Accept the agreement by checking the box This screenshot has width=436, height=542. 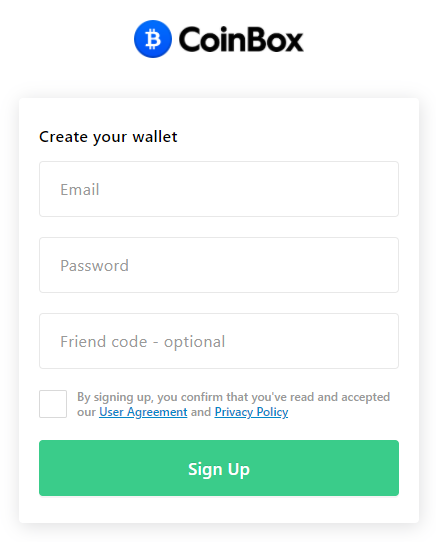pyautogui.click(x=53, y=404)
